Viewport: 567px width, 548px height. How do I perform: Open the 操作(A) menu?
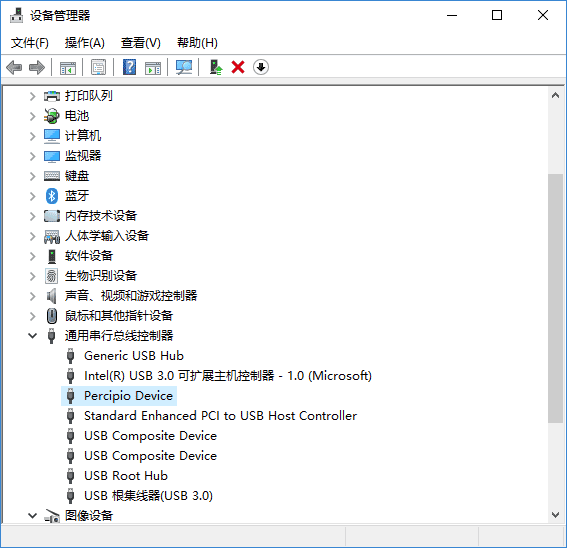tap(85, 43)
